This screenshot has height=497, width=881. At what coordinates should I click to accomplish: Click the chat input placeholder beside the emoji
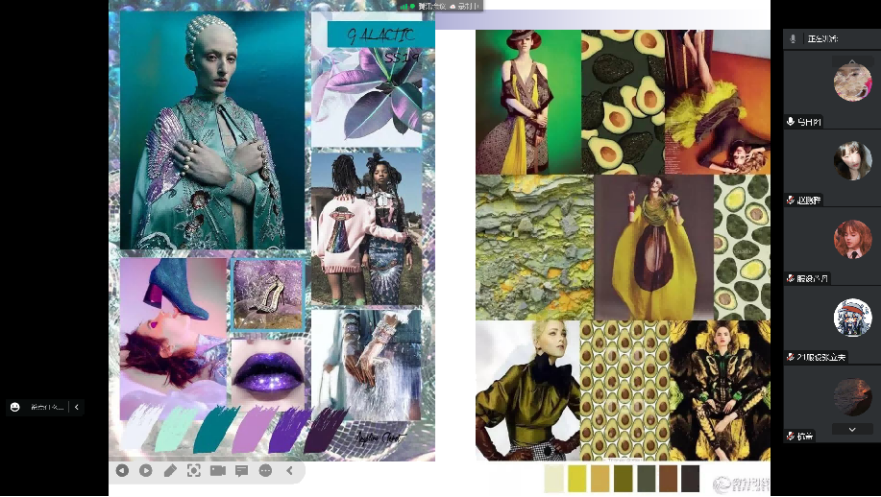[x=47, y=407]
